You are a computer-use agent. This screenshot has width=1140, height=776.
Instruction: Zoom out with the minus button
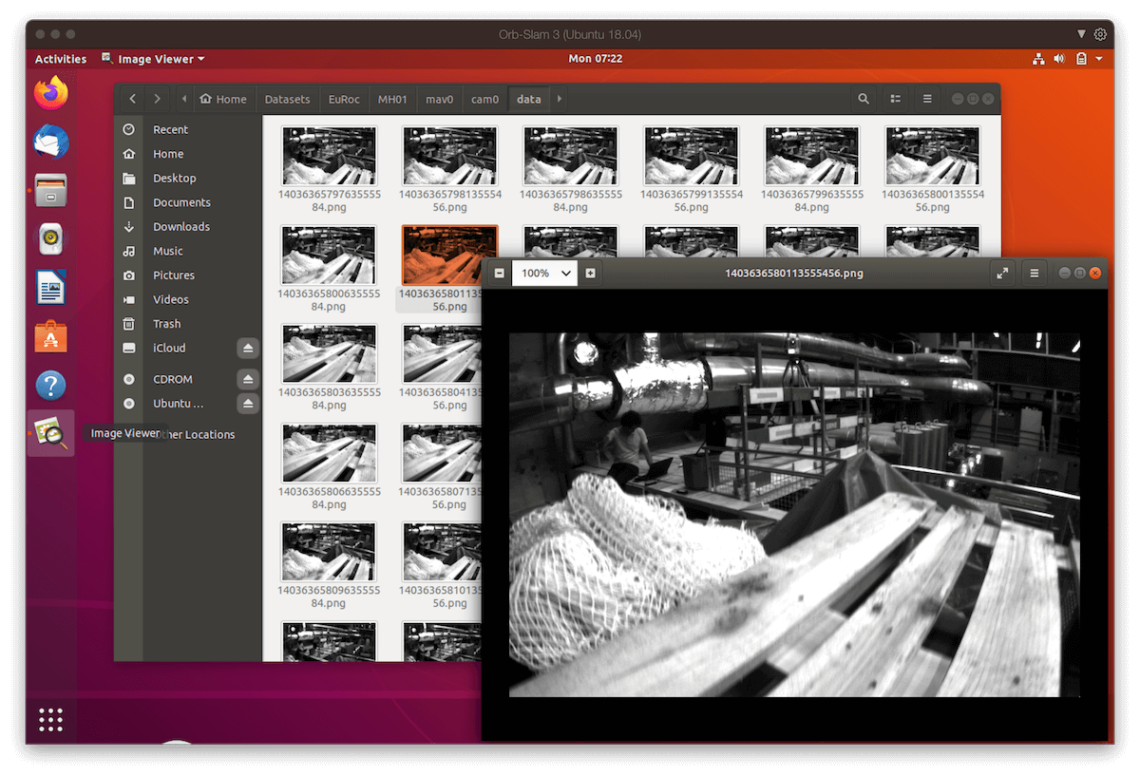499,273
